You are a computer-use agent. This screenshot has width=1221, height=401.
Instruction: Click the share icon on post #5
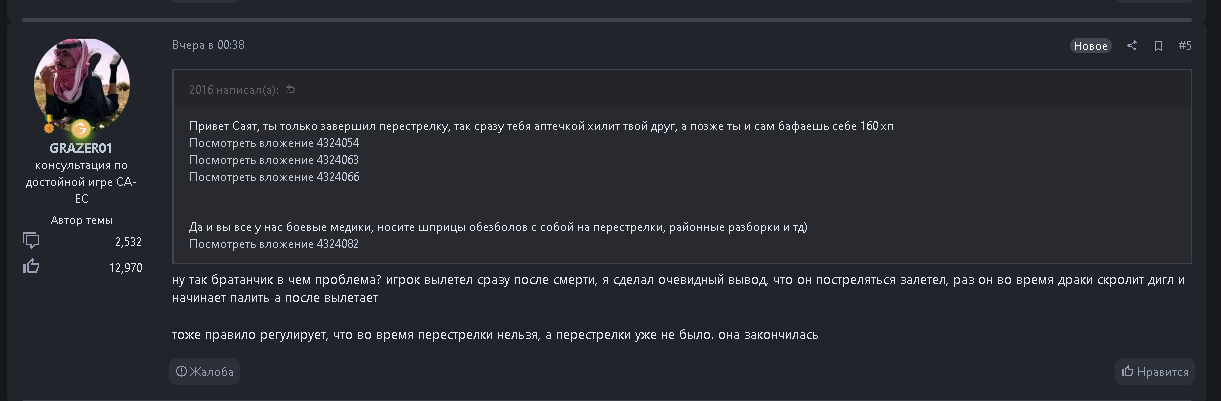tap(1132, 46)
